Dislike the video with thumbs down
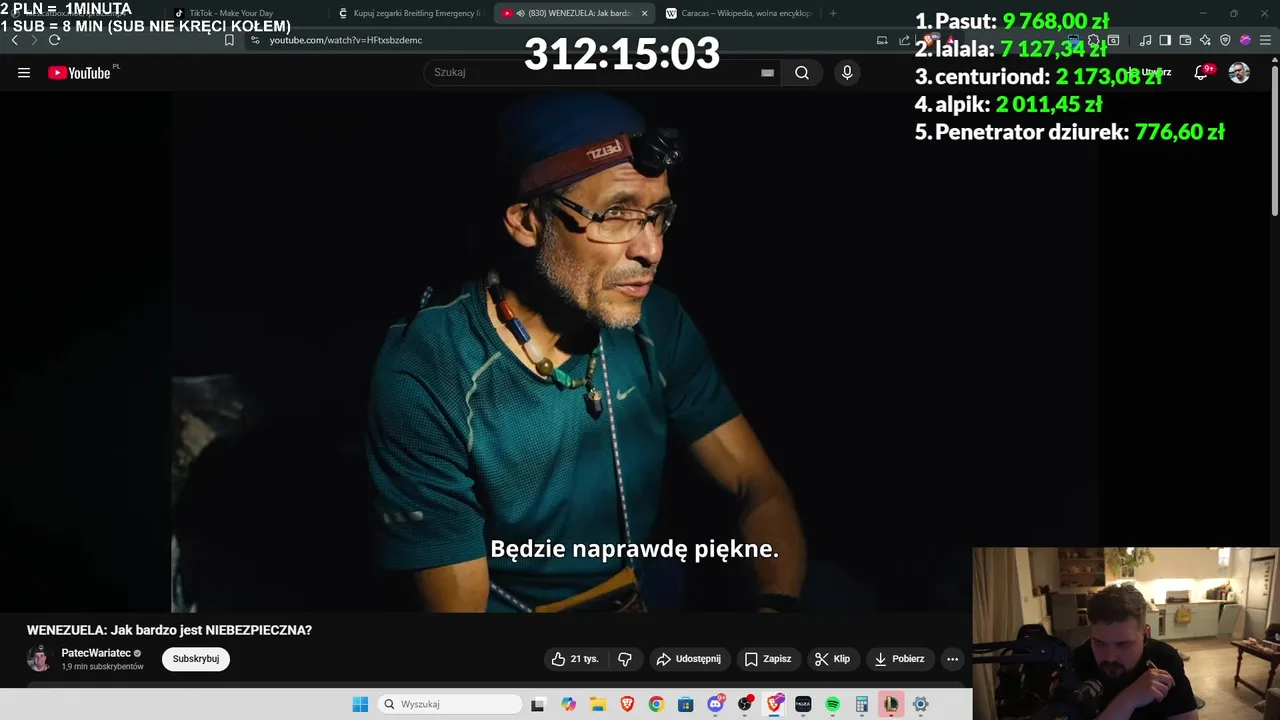 click(625, 659)
